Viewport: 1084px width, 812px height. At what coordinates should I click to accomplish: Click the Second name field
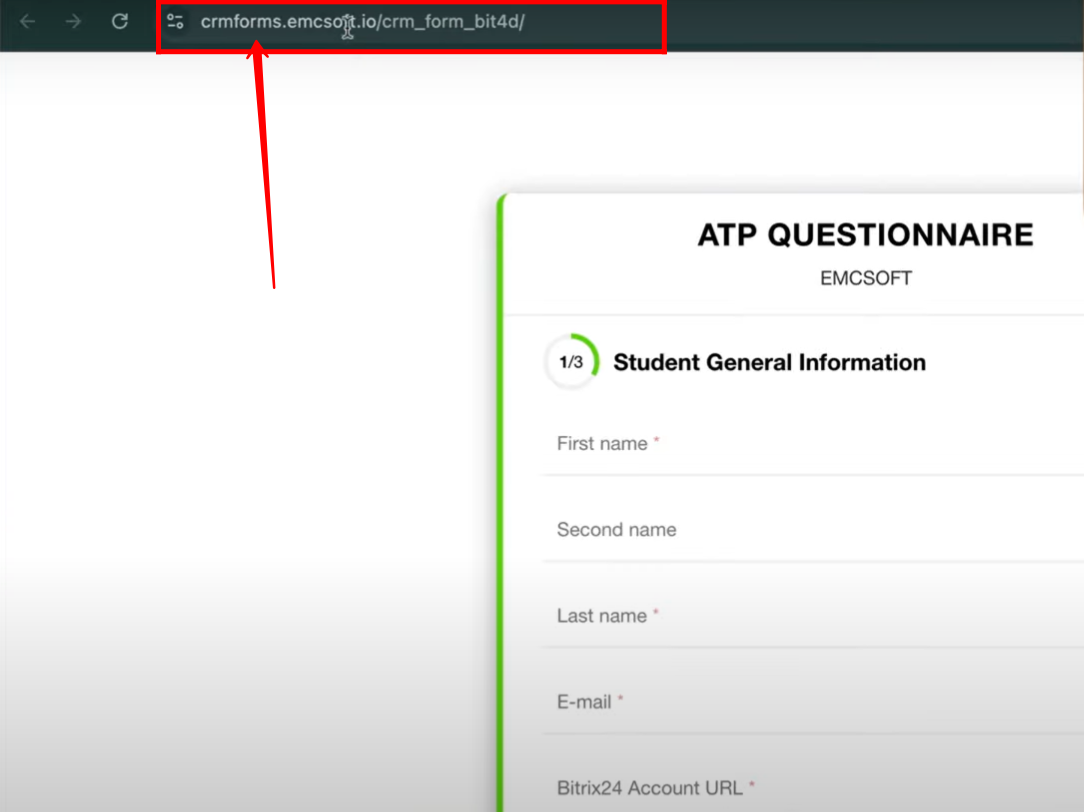tap(813, 530)
